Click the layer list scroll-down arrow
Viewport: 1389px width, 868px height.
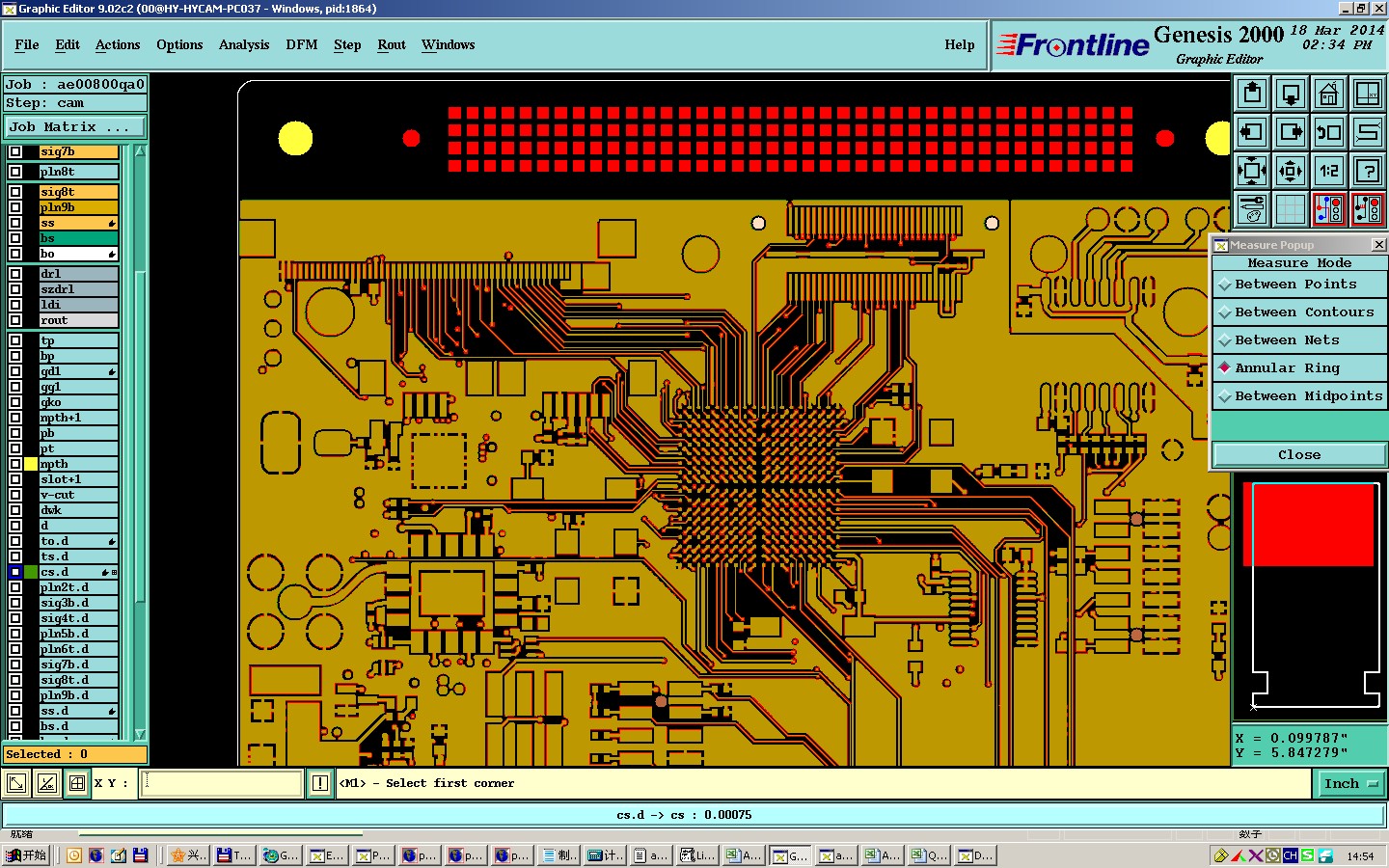point(140,734)
